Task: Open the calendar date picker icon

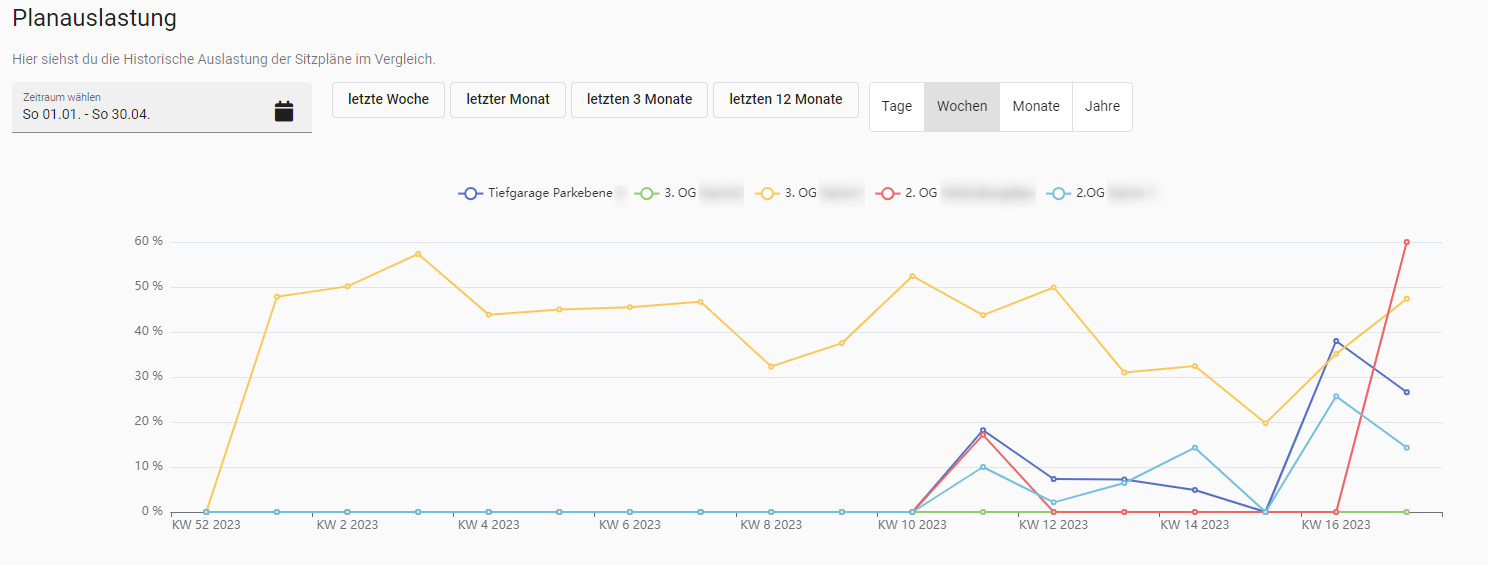Action: (x=284, y=111)
